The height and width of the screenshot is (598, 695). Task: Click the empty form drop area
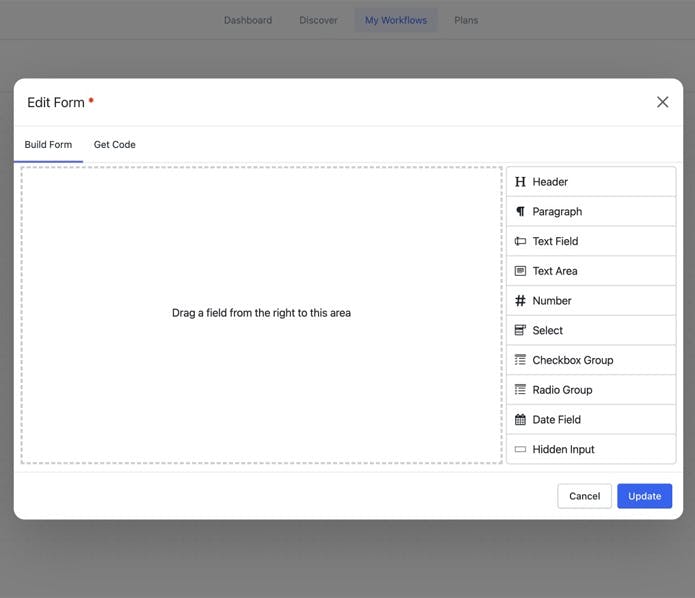point(262,315)
